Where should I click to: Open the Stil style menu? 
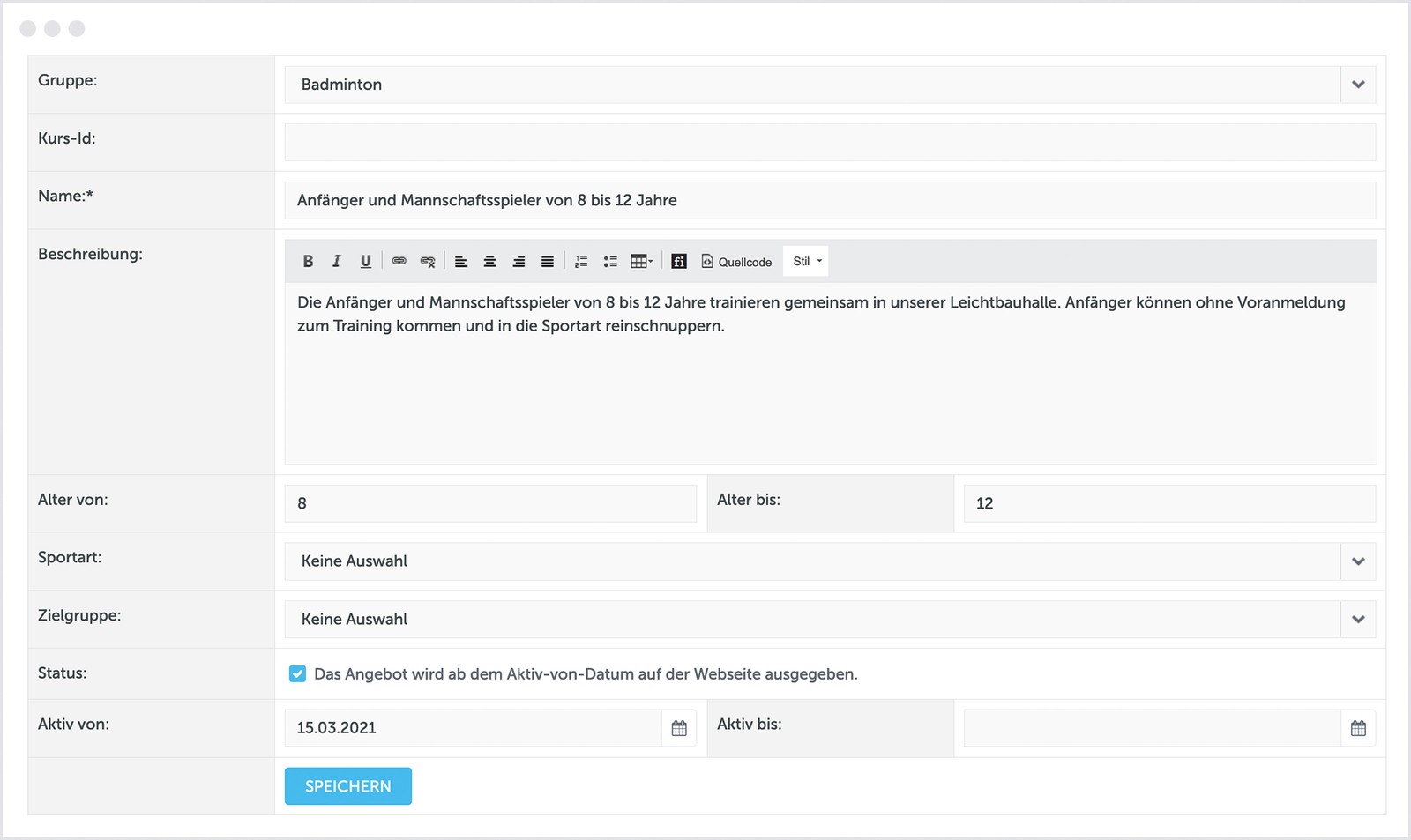click(806, 262)
